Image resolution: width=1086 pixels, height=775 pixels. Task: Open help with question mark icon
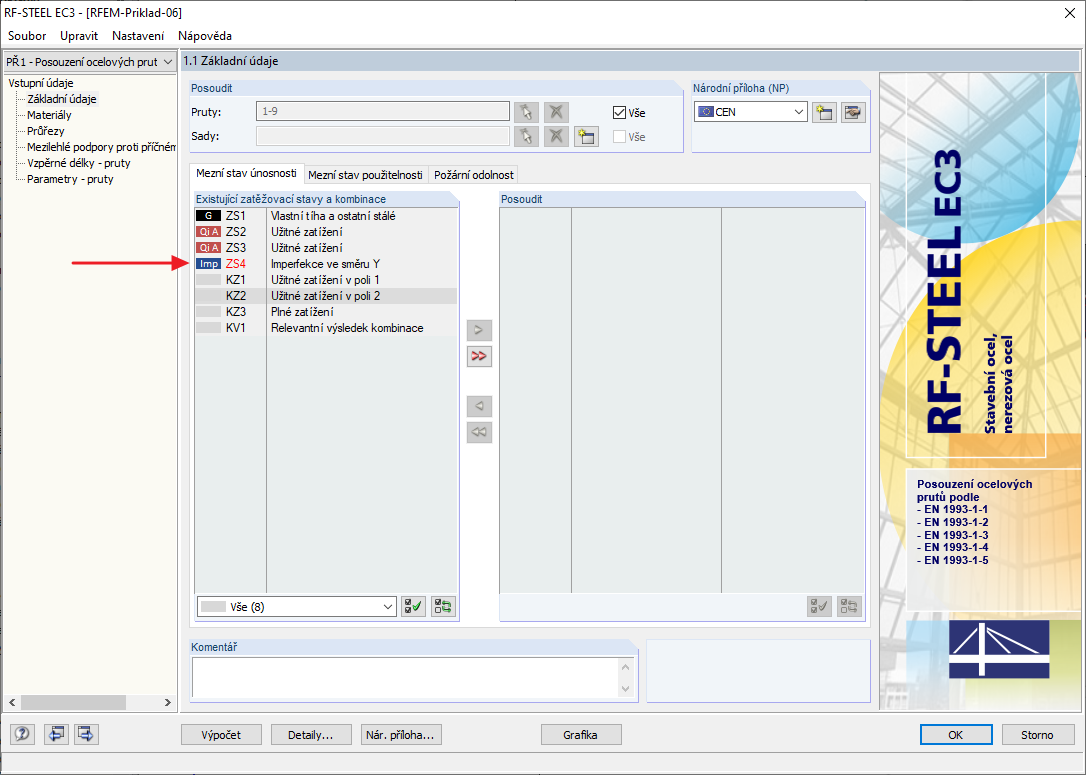click(22, 734)
